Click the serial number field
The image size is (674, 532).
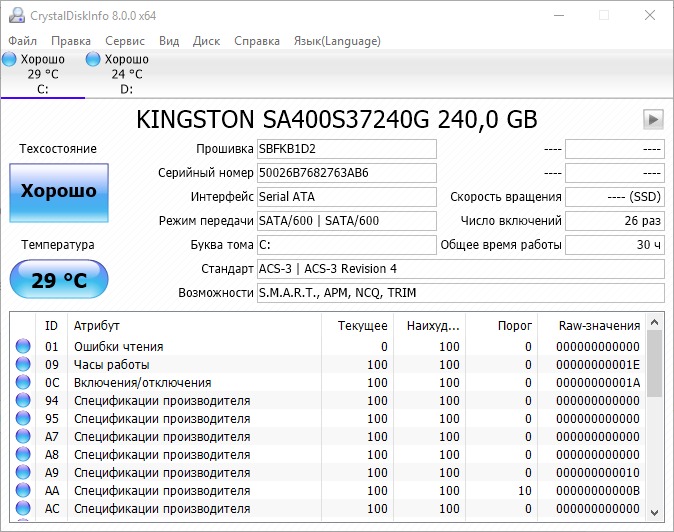click(x=346, y=173)
